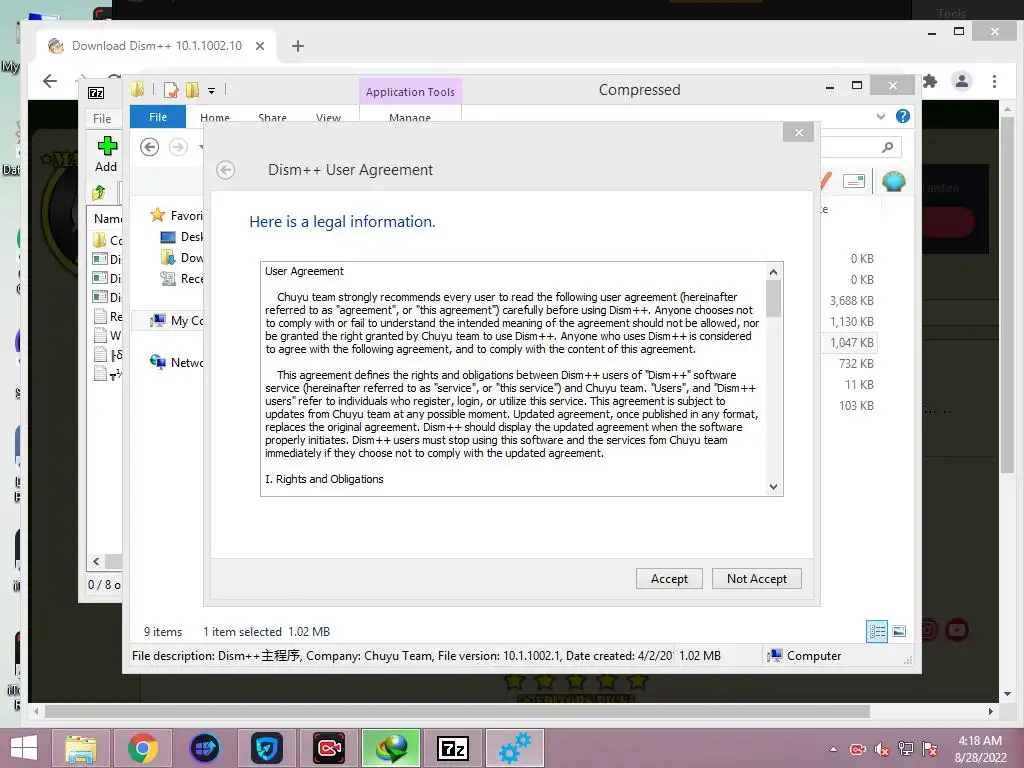Open the Dism++ gears taskbar icon

[x=515, y=748]
